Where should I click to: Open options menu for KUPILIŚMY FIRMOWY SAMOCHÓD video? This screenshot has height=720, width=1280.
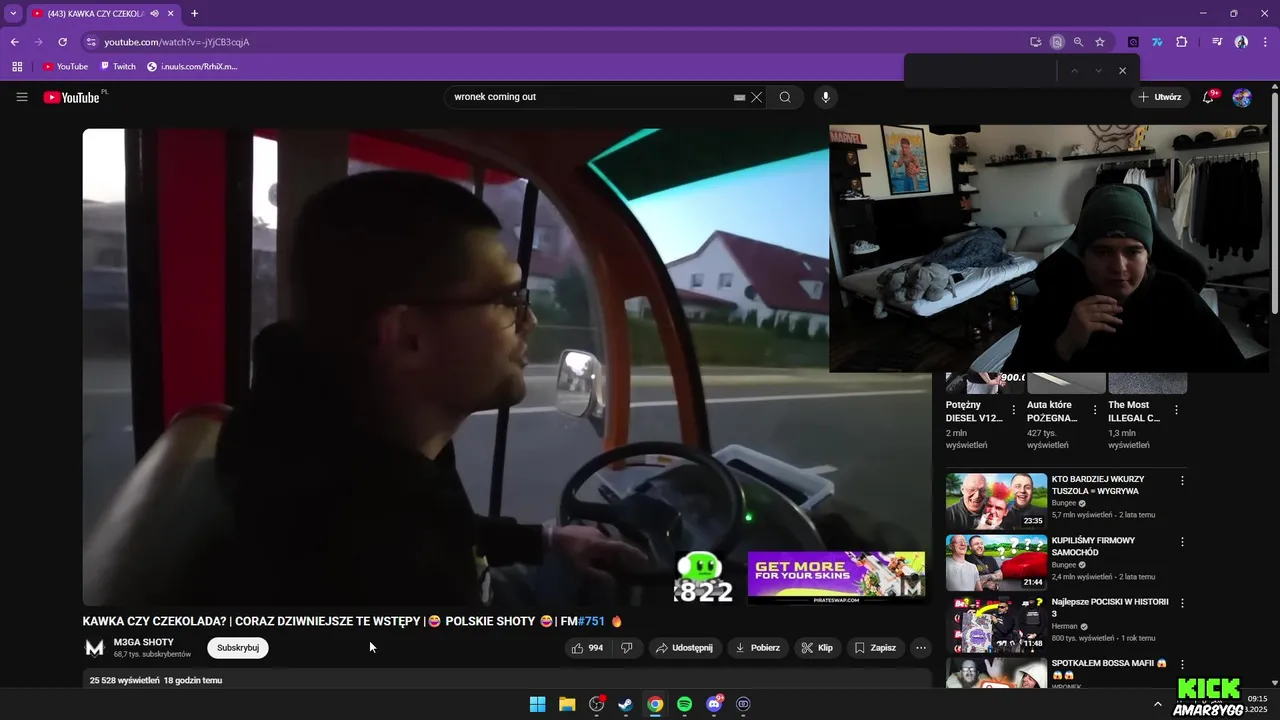[x=1182, y=542]
